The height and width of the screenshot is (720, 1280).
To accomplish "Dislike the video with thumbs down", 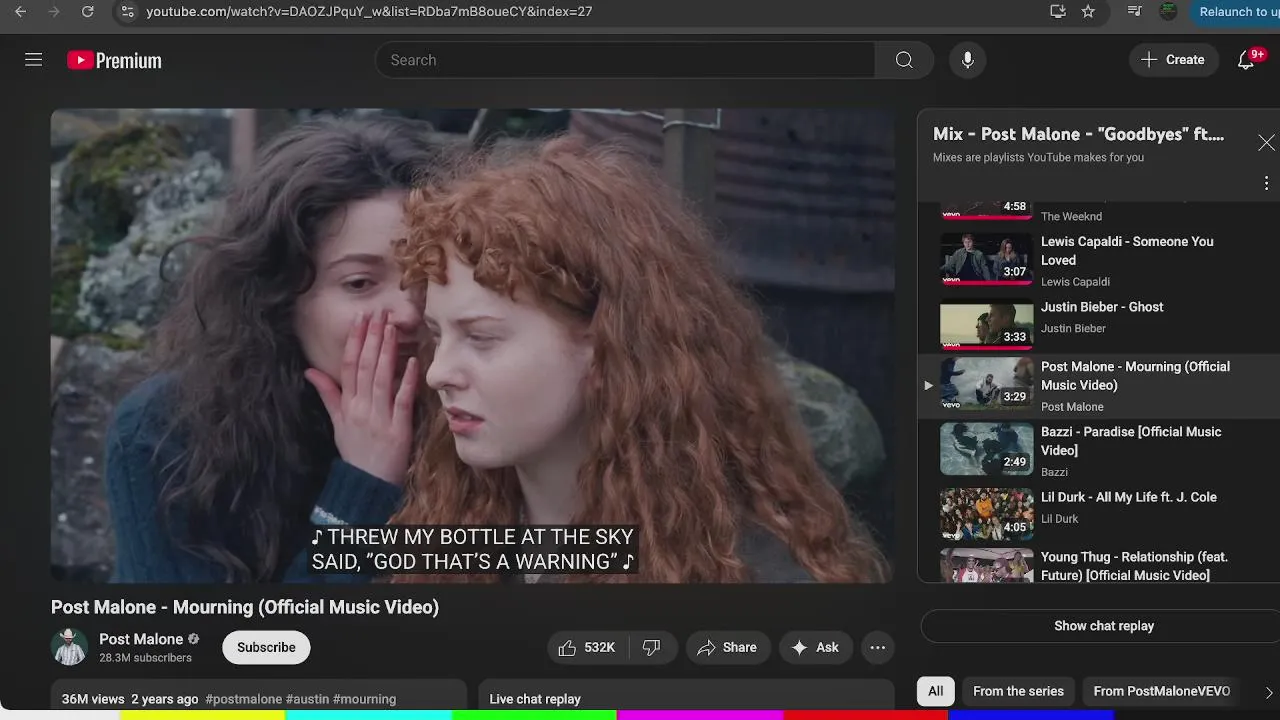I will tap(651, 648).
